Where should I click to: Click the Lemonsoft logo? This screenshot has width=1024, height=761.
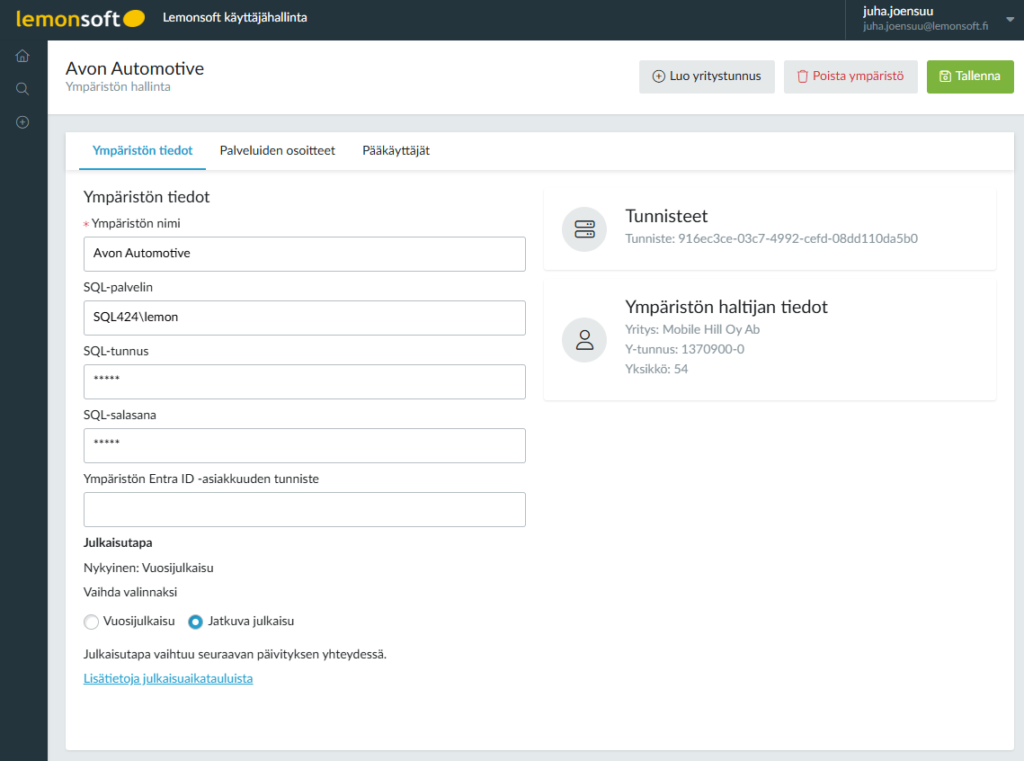[x=80, y=18]
